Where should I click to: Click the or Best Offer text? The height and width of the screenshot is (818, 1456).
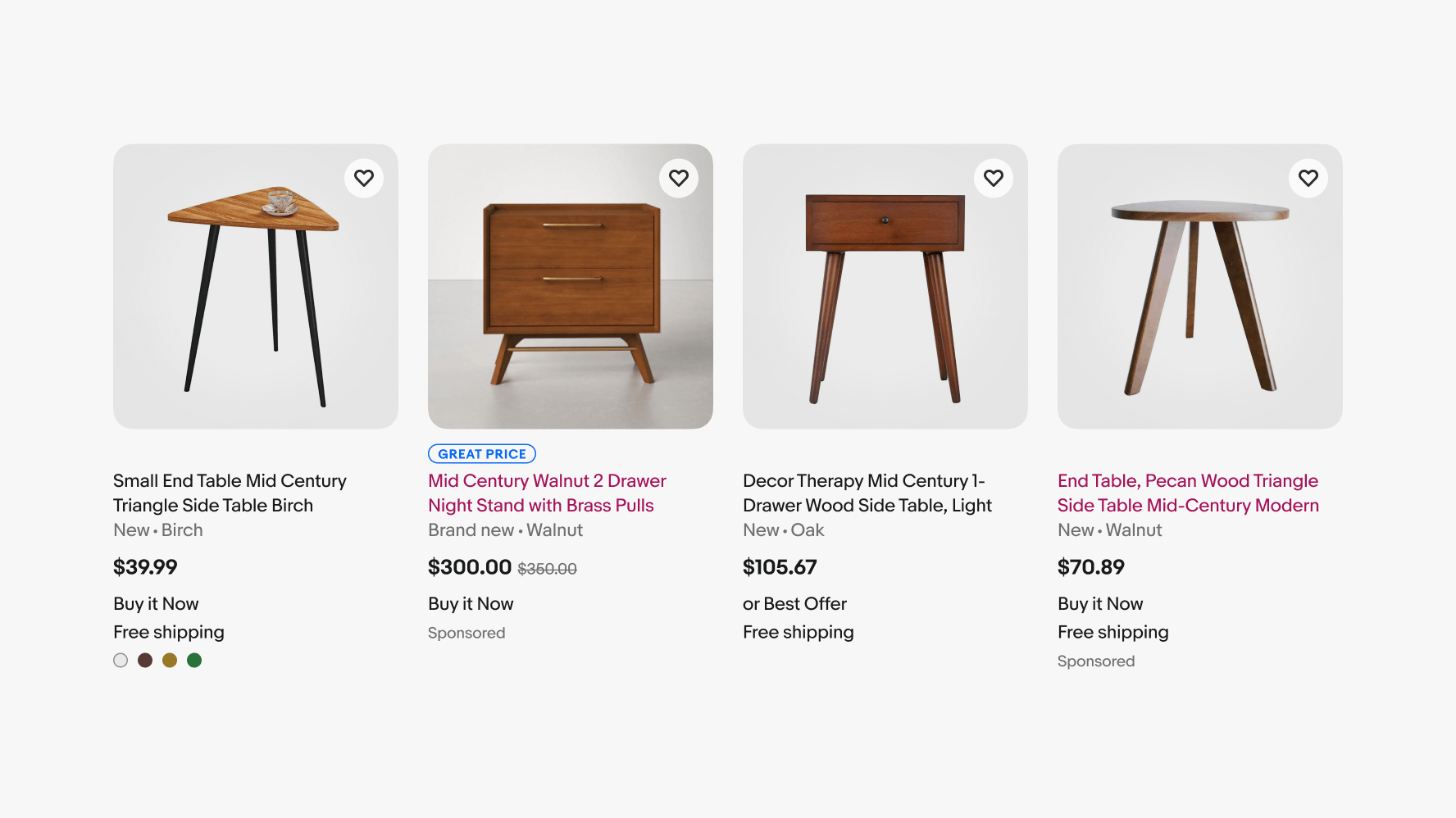pos(794,604)
